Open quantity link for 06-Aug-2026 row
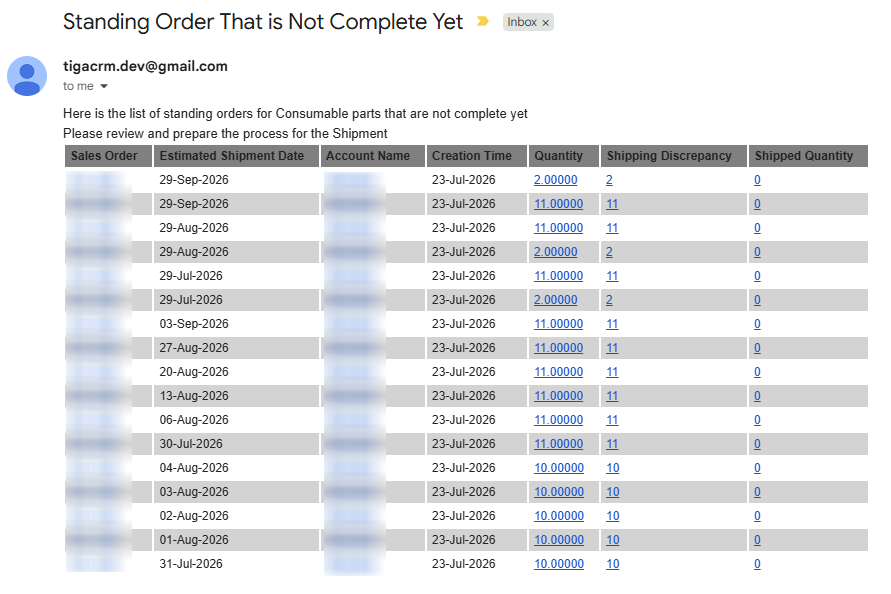 point(558,420)
